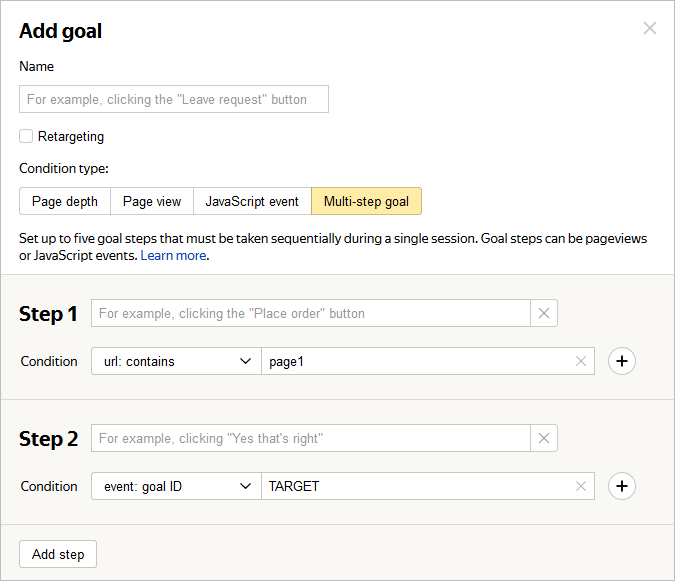Remove Step 1 using its X icon
The width and height of the screenshot is (675, 581).
[544, 313]
